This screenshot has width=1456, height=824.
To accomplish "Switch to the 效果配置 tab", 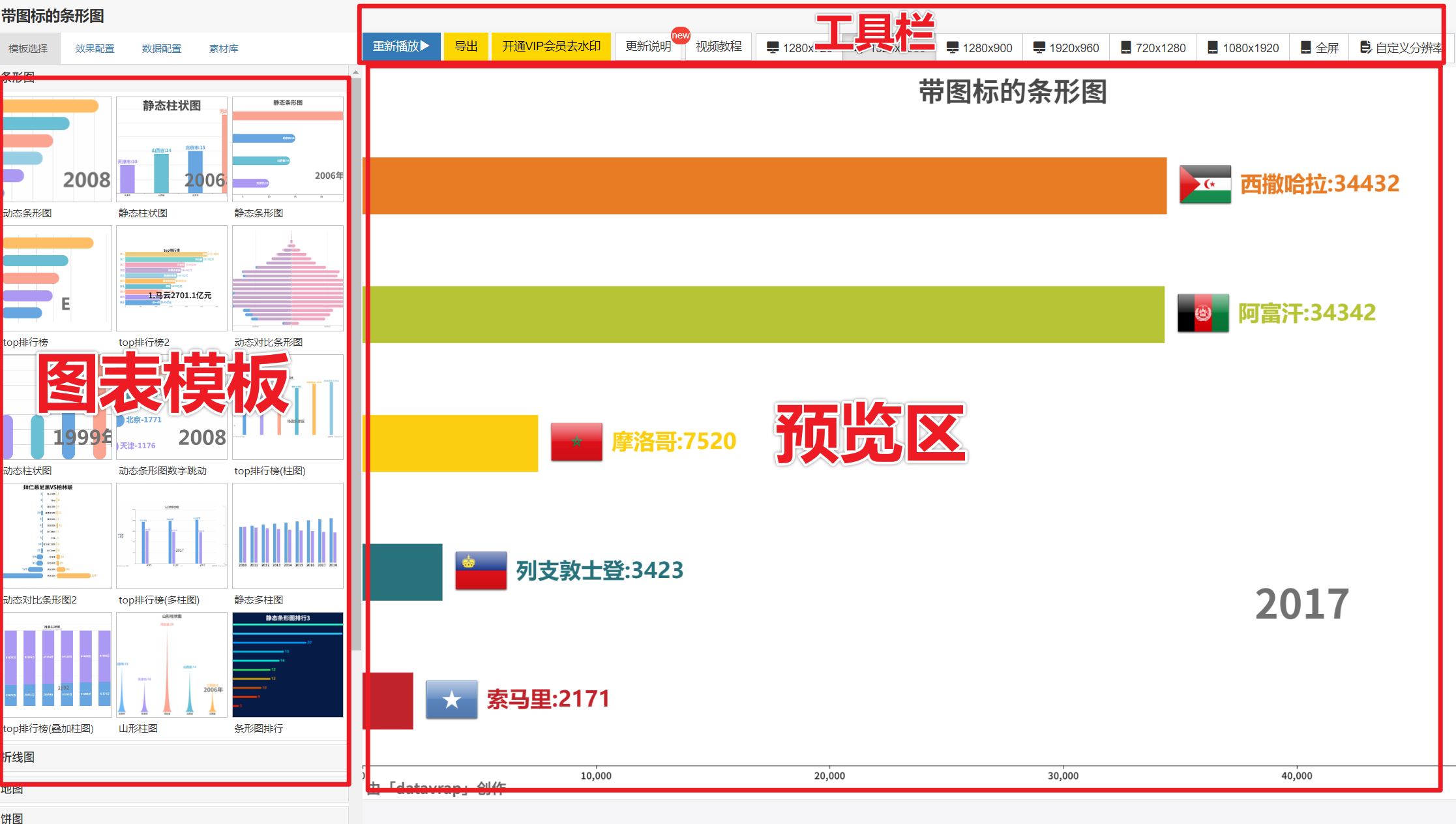I will (x=95, y=49).
